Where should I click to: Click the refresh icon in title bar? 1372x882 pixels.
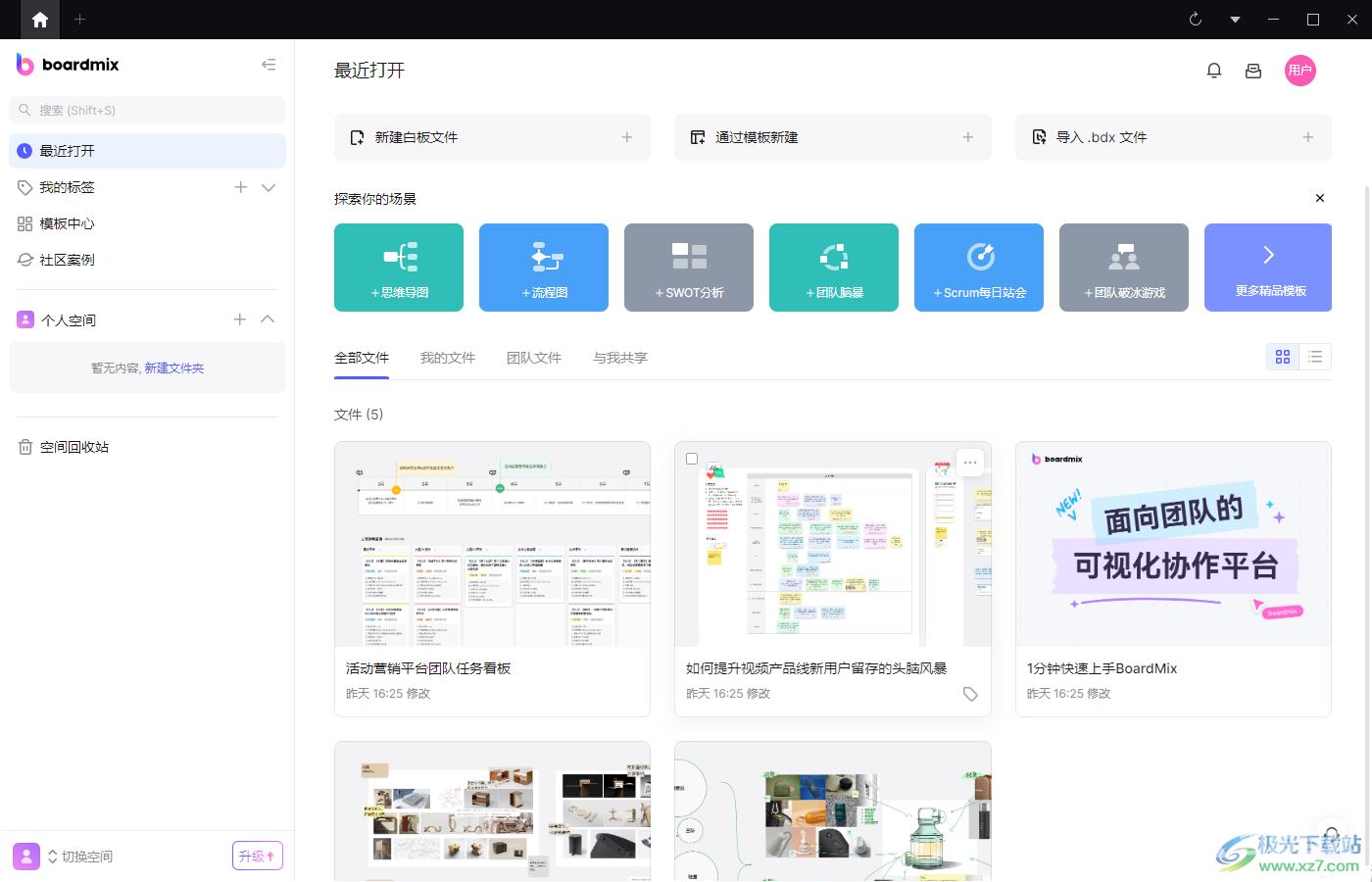1196,20
